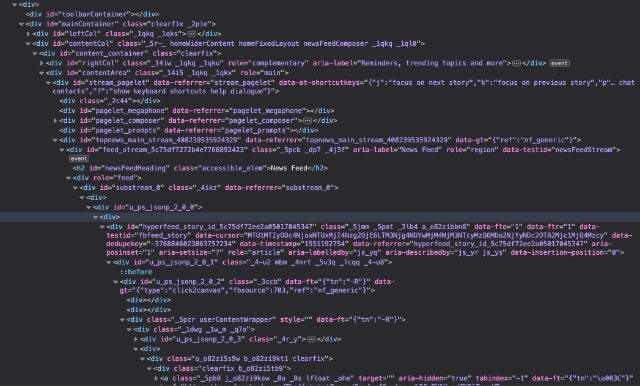Click the role="main" attribute on contentArea
The width and height of the screenshot is (640, 386).
pos(263,73)
